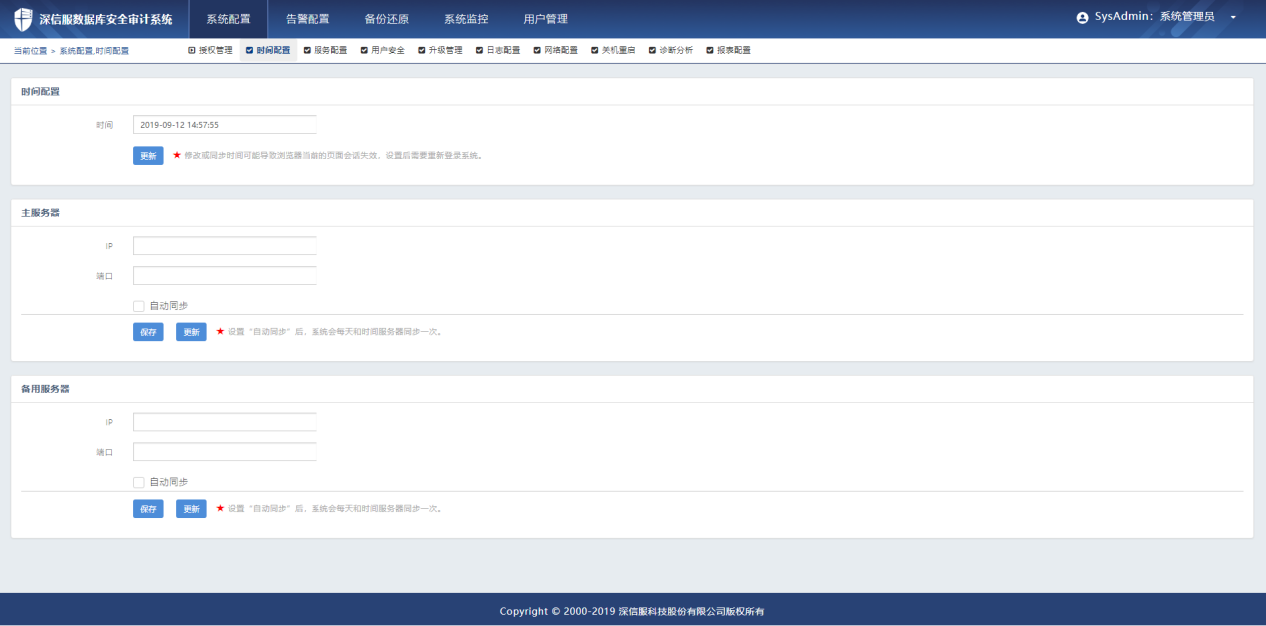Open 授权管理 sub-menu item
Image resolution: width=1266 pixels, height=626 pixels.
click(x=210, y=50)
